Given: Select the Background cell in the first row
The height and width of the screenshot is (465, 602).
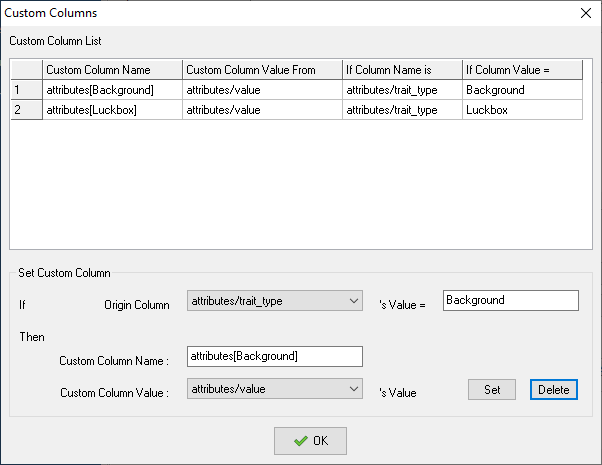Looking at the screenshot, I should coord(521,90).
